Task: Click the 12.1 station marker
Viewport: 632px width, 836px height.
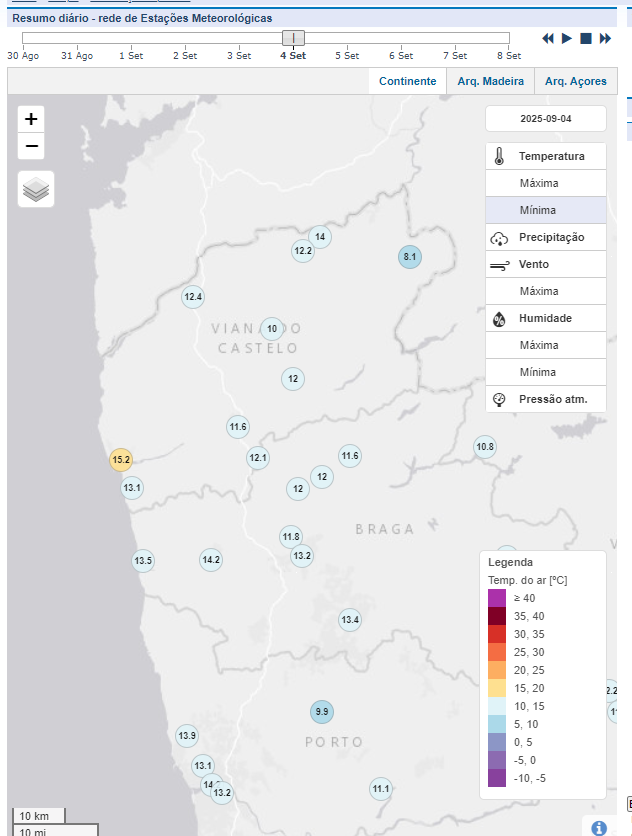Action: point(258,458)
